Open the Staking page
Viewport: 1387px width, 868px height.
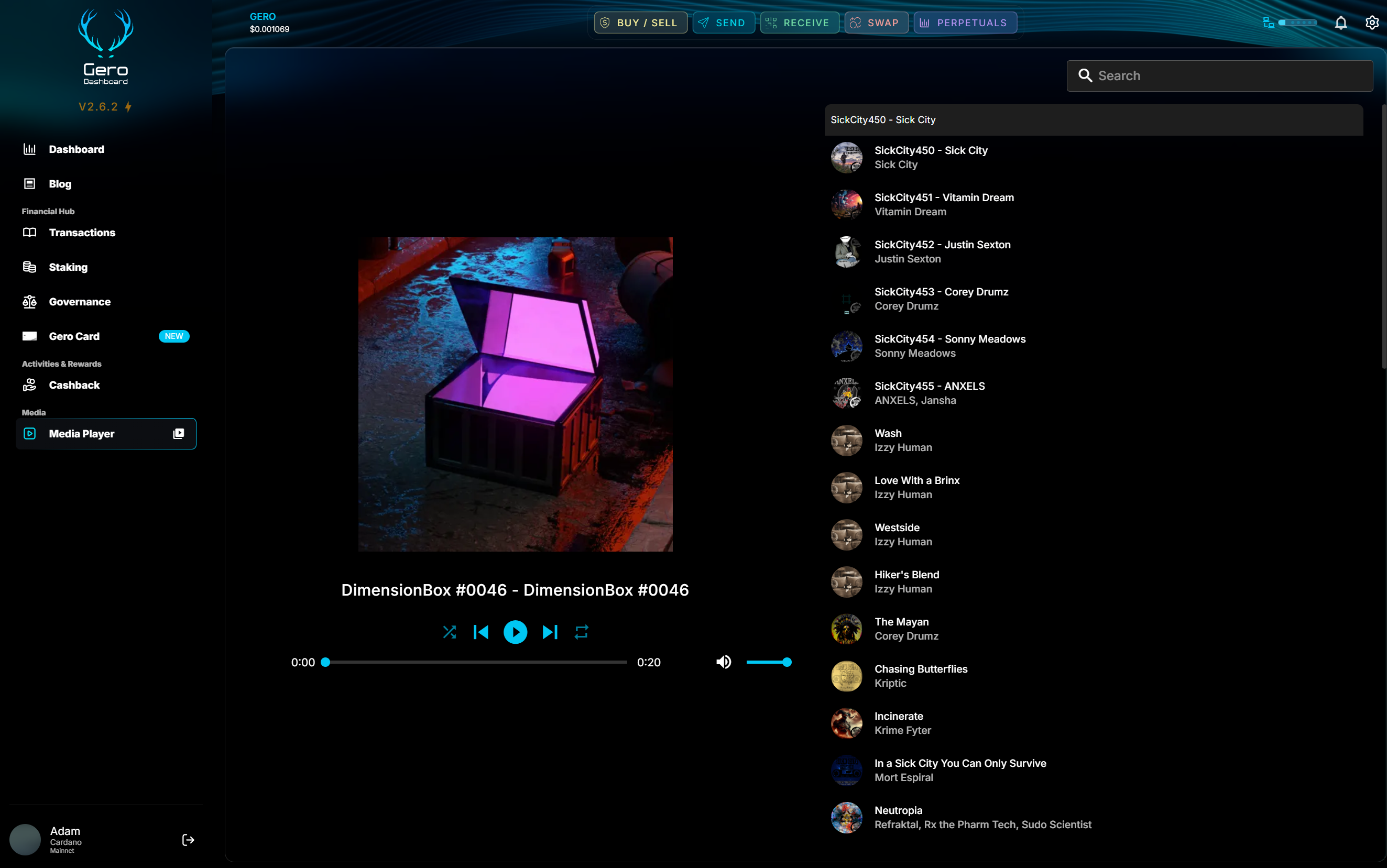(x=68, y=267)
